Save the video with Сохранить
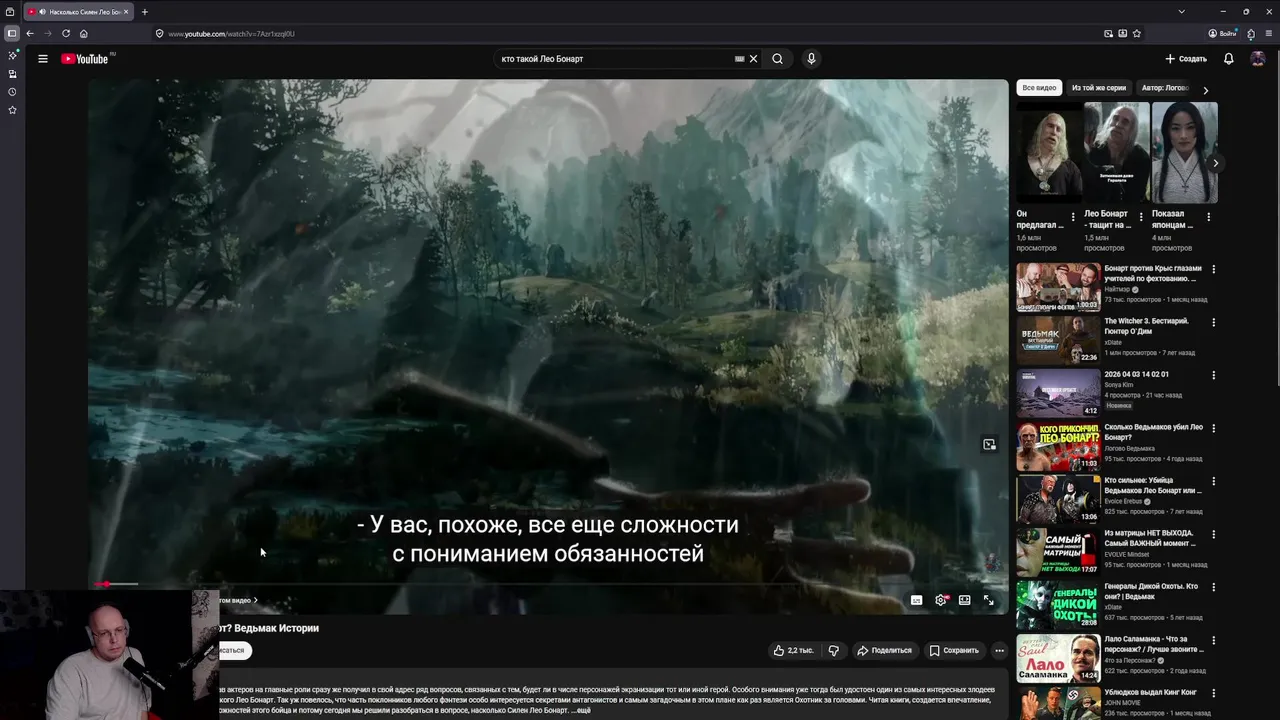This screenshot has height=720, width=1280. [954, 650]
